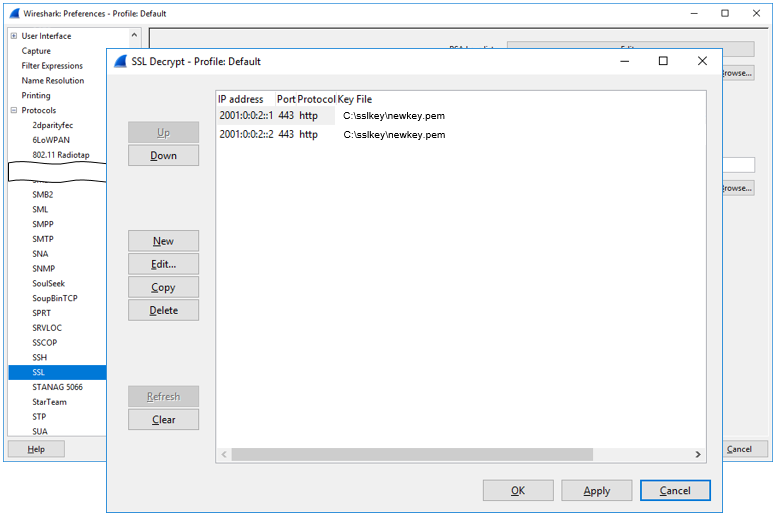Select SUA protocol in tree

[40, 431]
